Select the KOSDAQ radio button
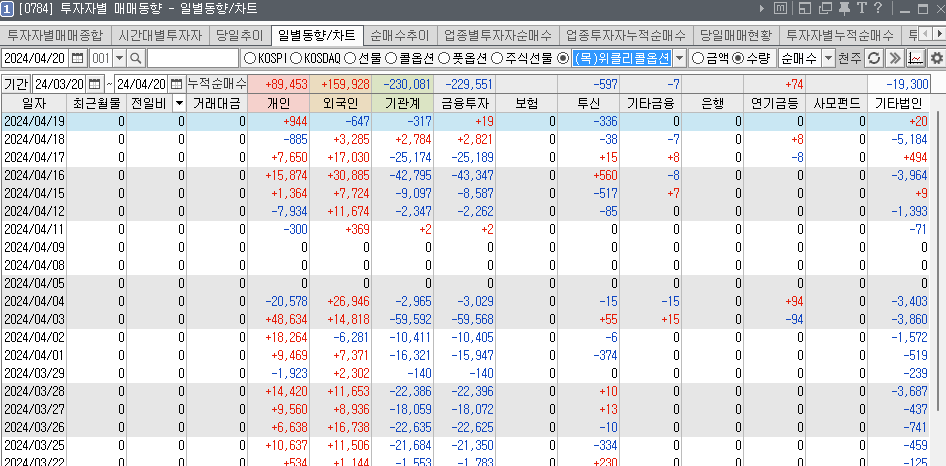946x466 pixels. (x=296, y=58)
